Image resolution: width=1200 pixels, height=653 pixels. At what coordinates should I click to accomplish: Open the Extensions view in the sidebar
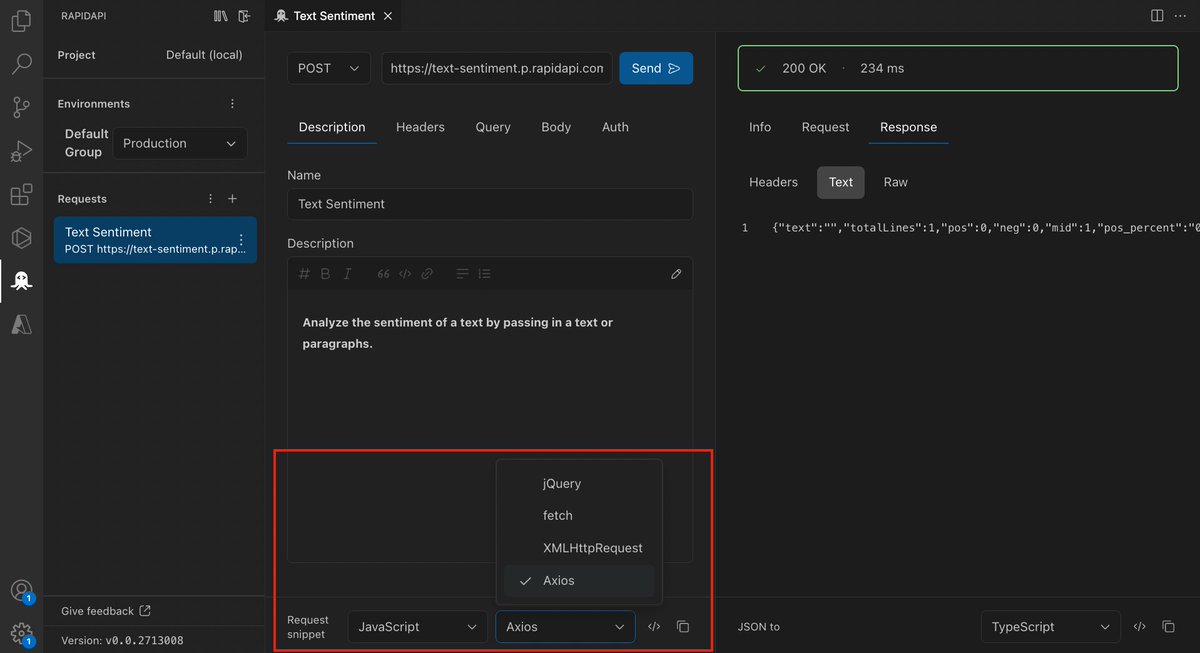[22, 194]
